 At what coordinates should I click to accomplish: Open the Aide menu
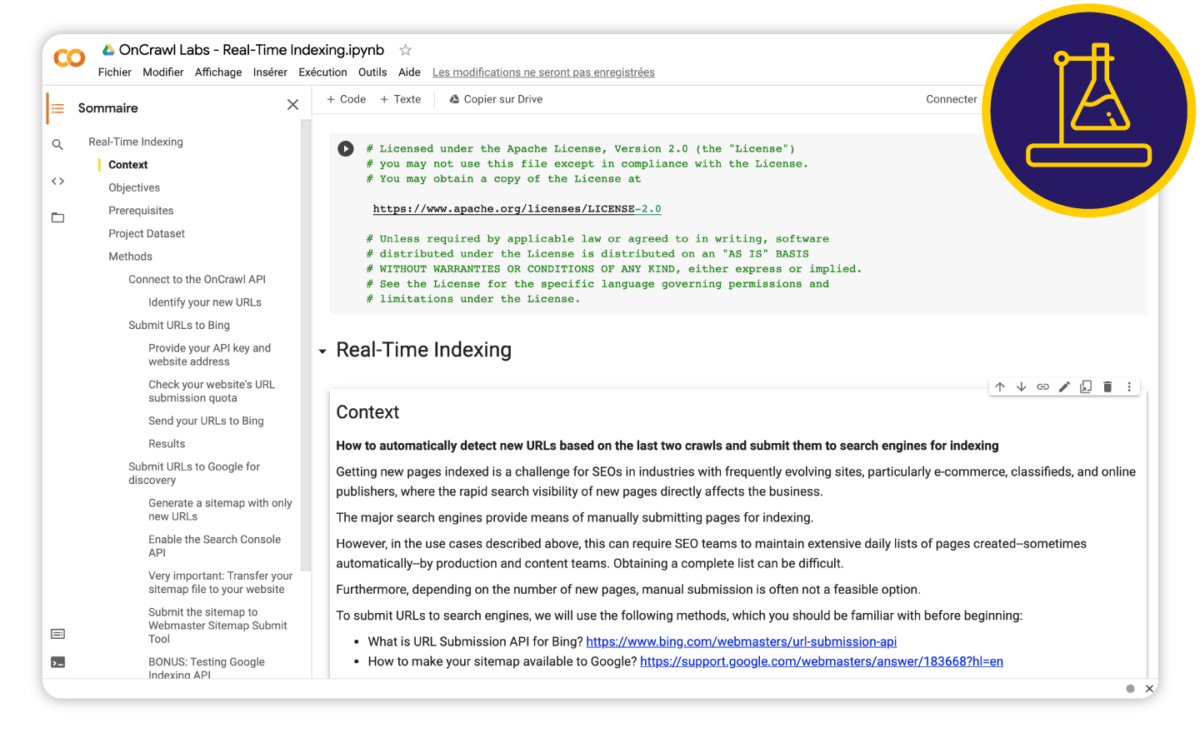[409, 72]
